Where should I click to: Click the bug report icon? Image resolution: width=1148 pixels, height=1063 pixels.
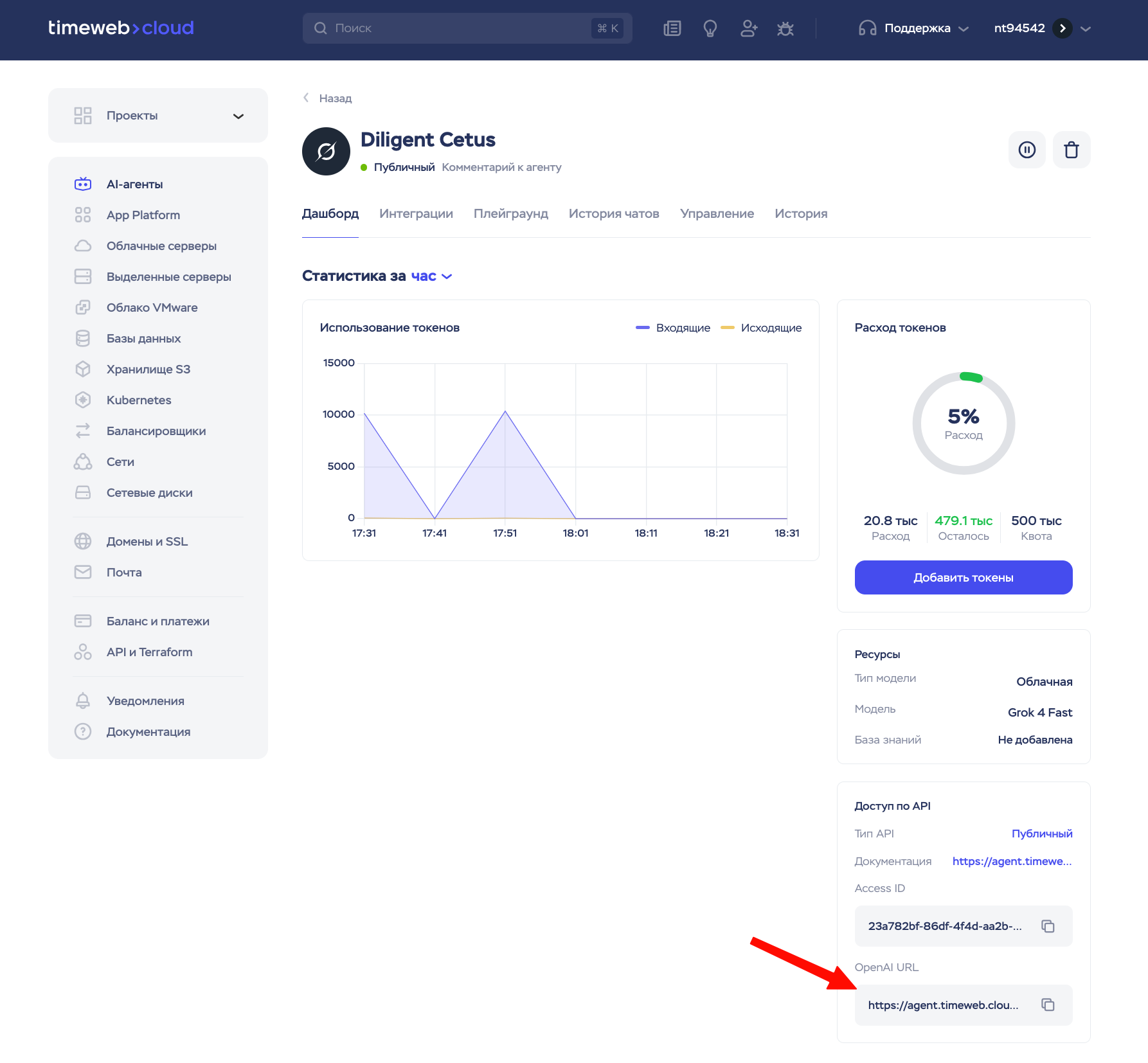click(785, 28)
